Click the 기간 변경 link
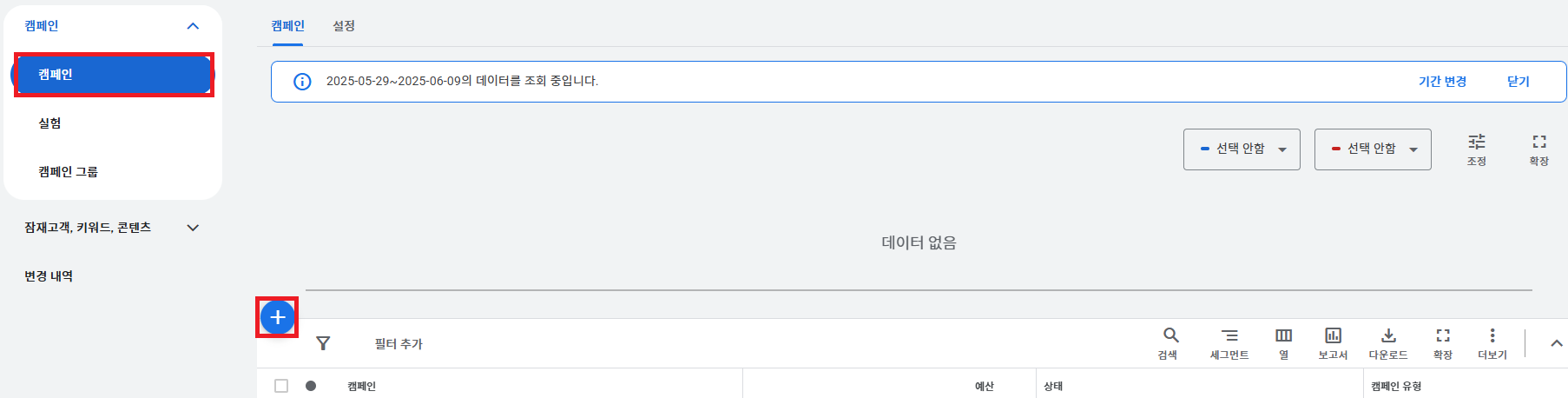1568x398 pixels. point(1442,81)
